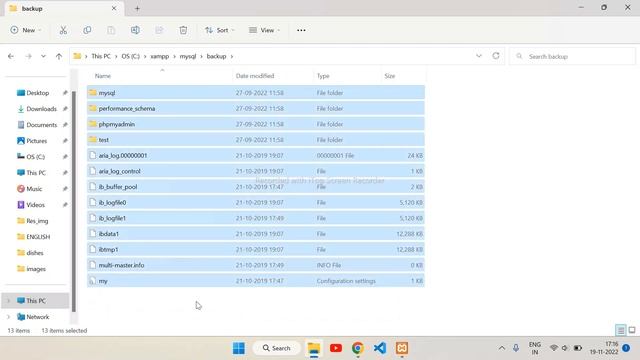Show hidden system tray icons
This screenshot has width=640, height=360.
[502, 348]
